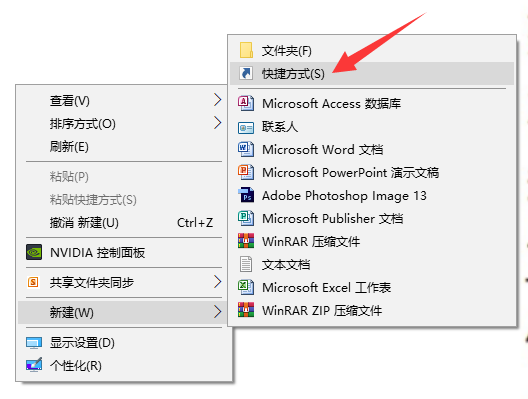
Task: Click the personalization icon beside 个性化(R)
Action: [34, 365]
